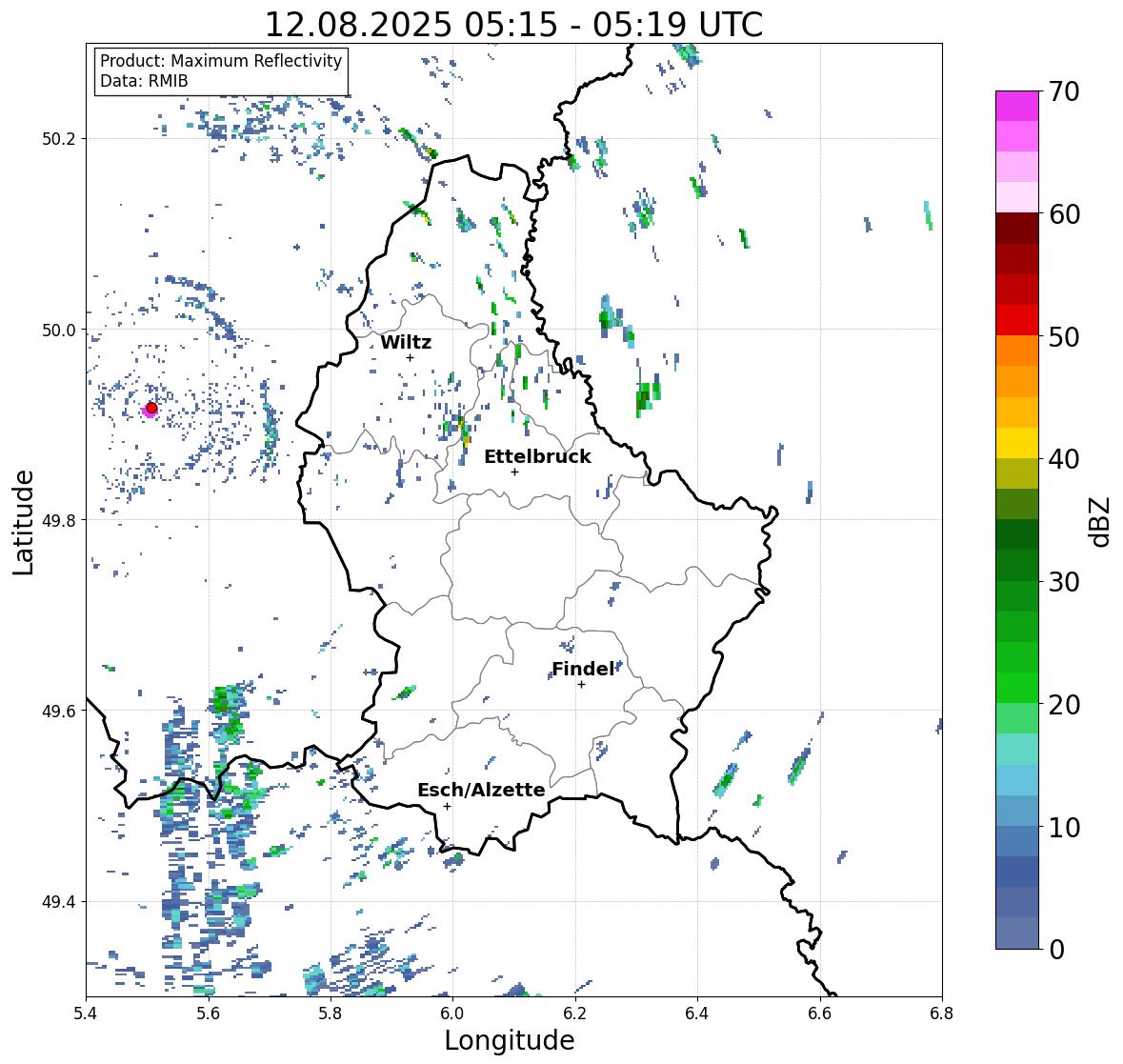
Task: Click the 'Product: Maximum Reflectivity' text
Action: (221, 61)
